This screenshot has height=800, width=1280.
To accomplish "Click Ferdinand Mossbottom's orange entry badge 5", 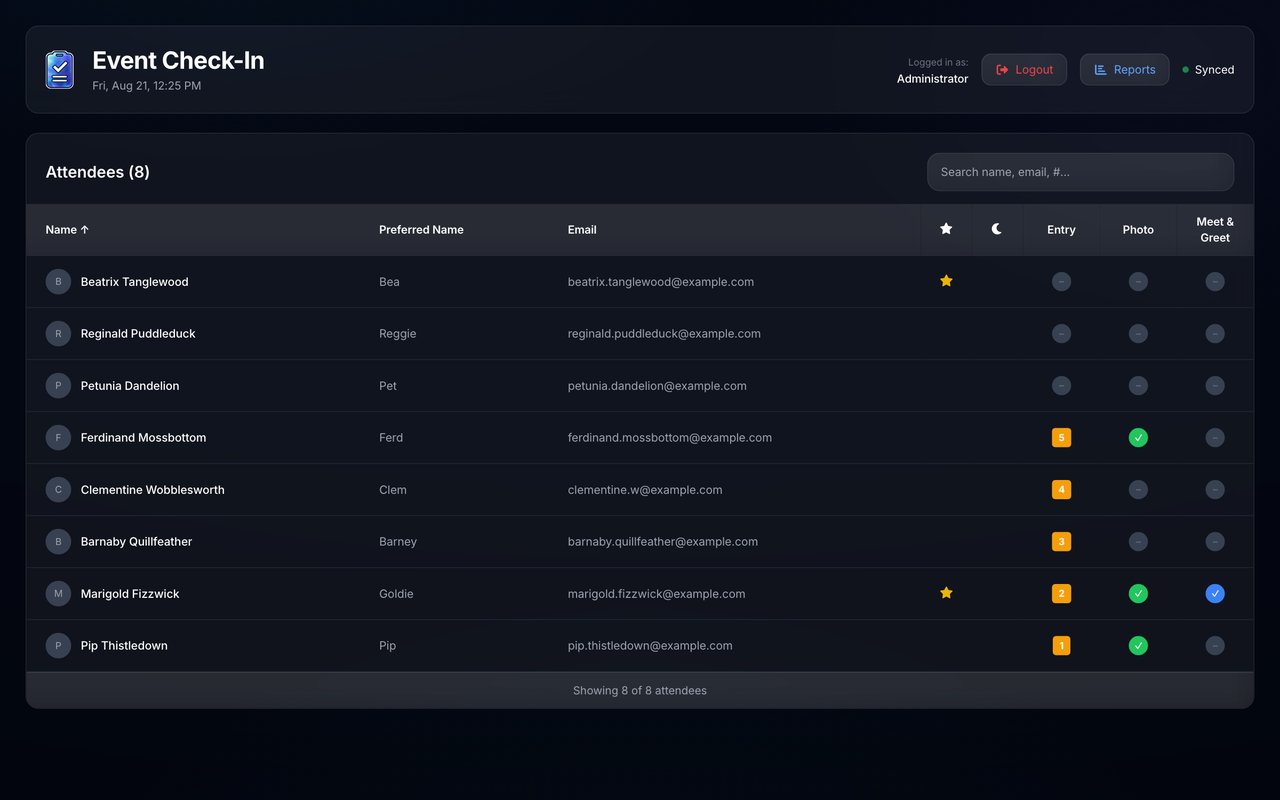I will [1061, 437].
